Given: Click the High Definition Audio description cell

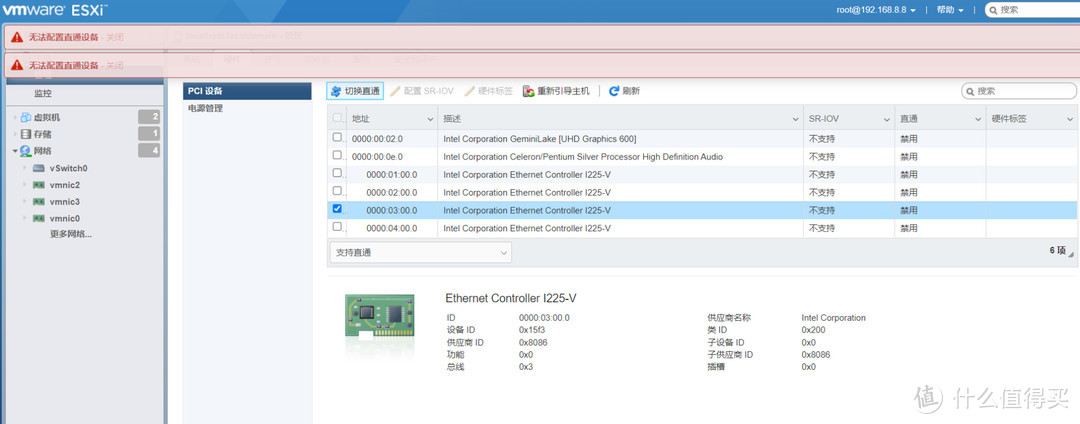Looking at the screenshot, I should click(583, 156).
